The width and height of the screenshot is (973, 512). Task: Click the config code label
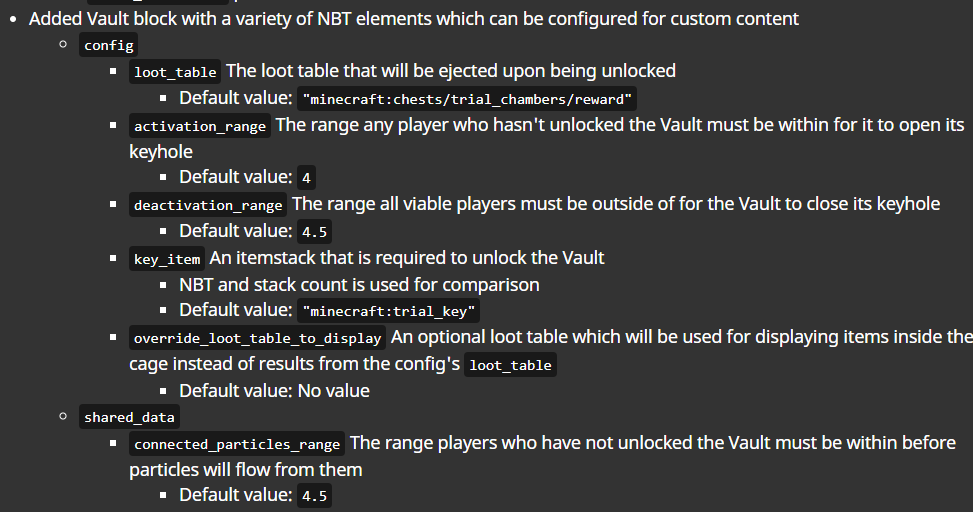[x=109, y=45]
